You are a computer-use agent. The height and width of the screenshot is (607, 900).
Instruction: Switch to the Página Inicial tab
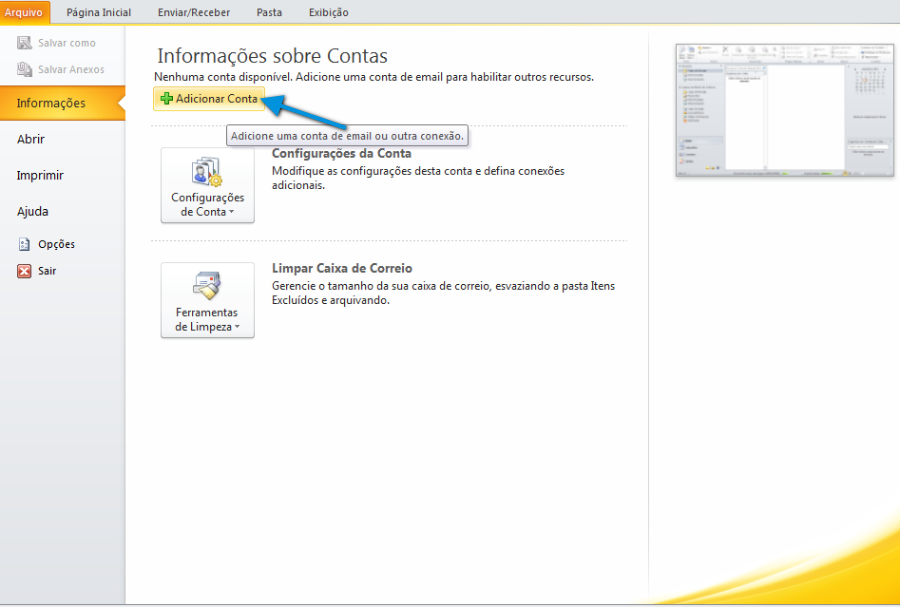(98, 12)
